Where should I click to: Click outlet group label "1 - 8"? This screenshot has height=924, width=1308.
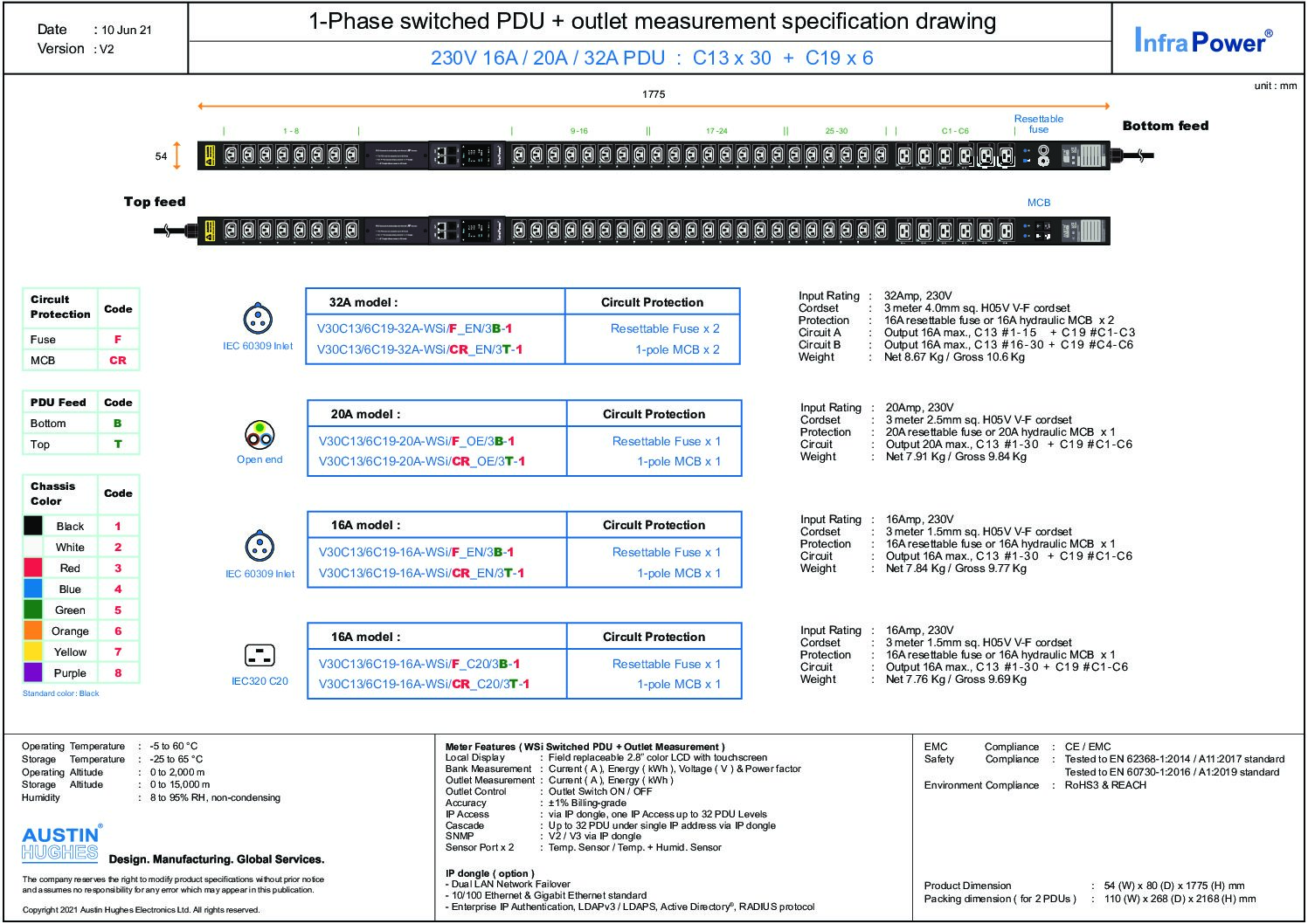point(291,131)
